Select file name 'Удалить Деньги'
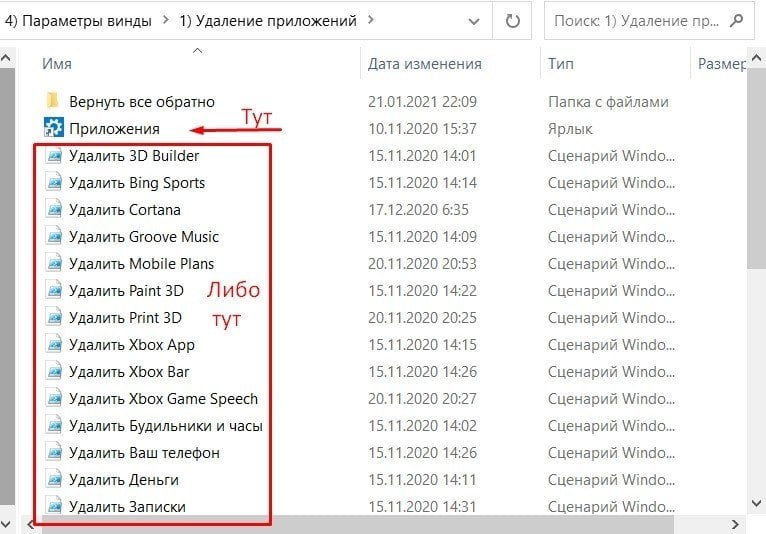This screenshot has height=534, width=766. click(x=124, y=480)
